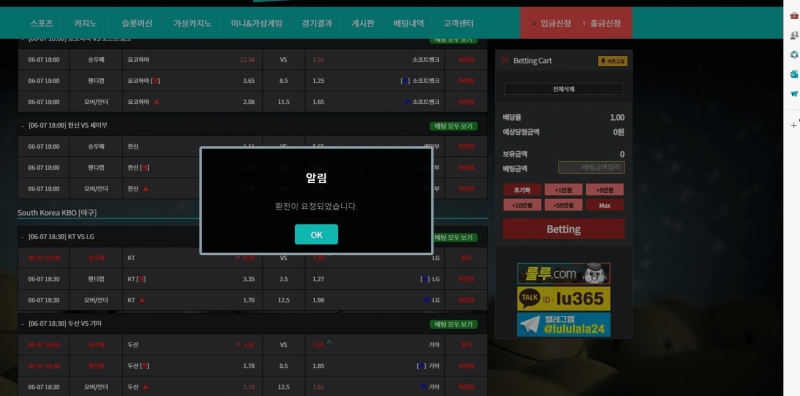This screenshot has width=800, height=396.
Task: Click the red toolbox icon in sidebar
Action: 794,16
